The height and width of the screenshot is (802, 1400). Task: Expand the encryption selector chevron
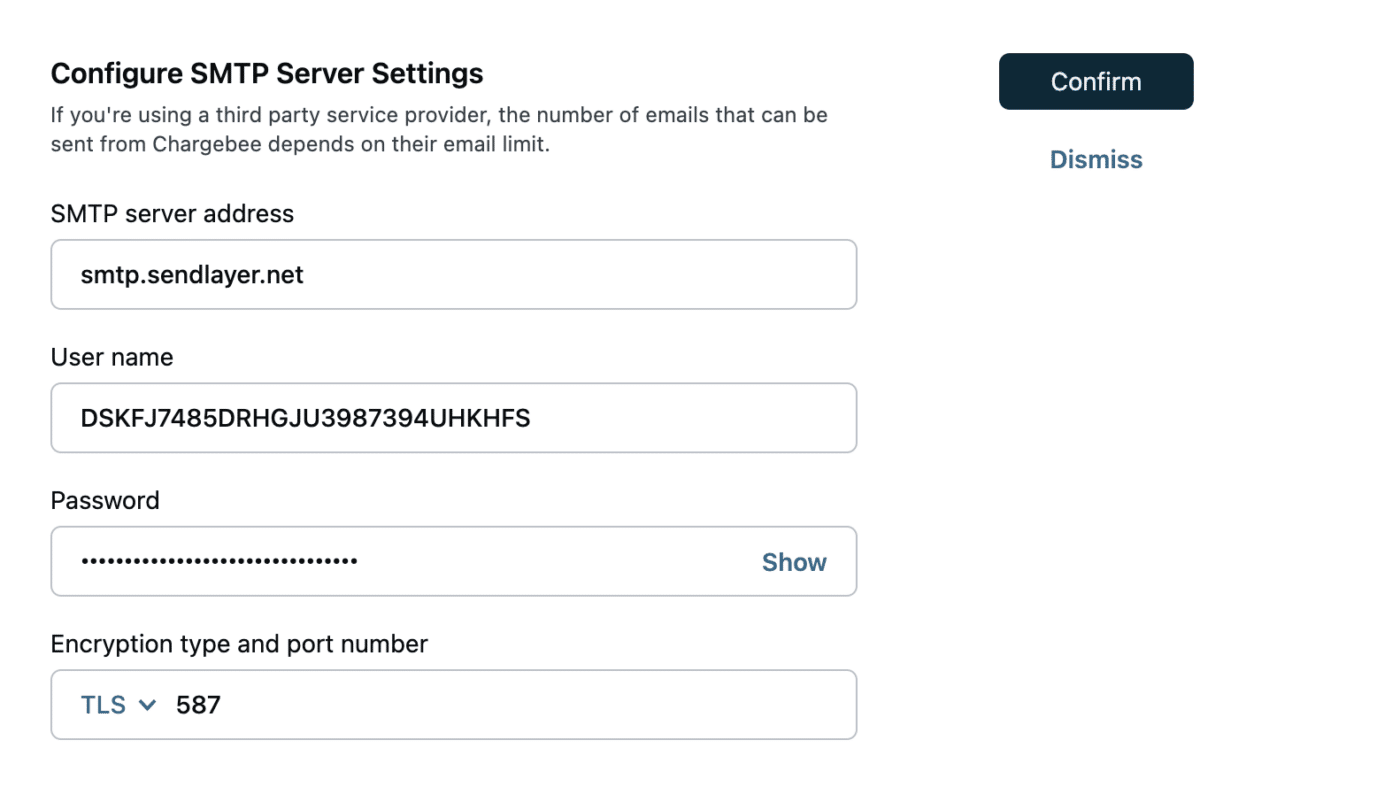[x=147, y=704]
